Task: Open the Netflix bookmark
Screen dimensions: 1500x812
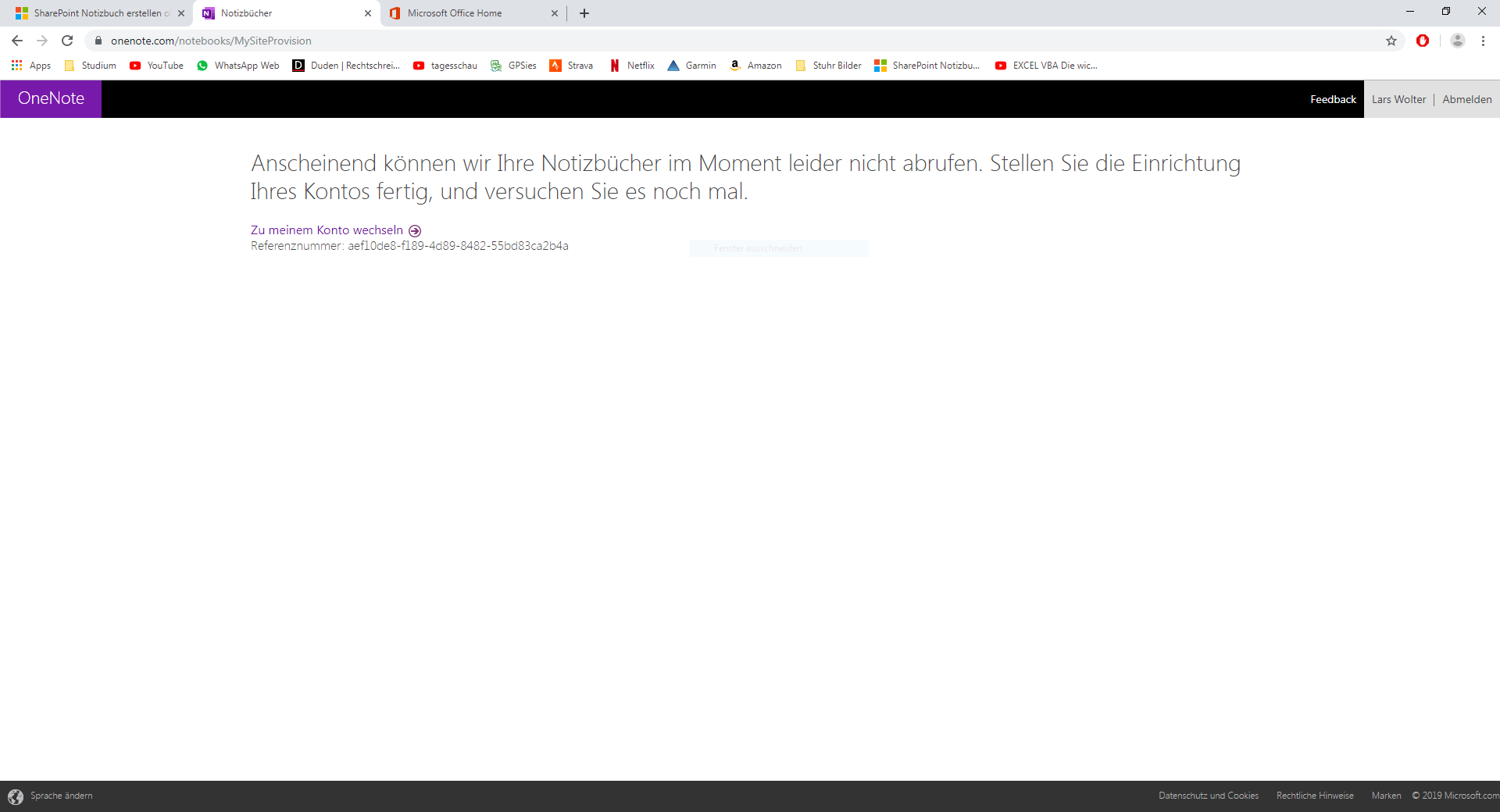Action: point(632,66)
